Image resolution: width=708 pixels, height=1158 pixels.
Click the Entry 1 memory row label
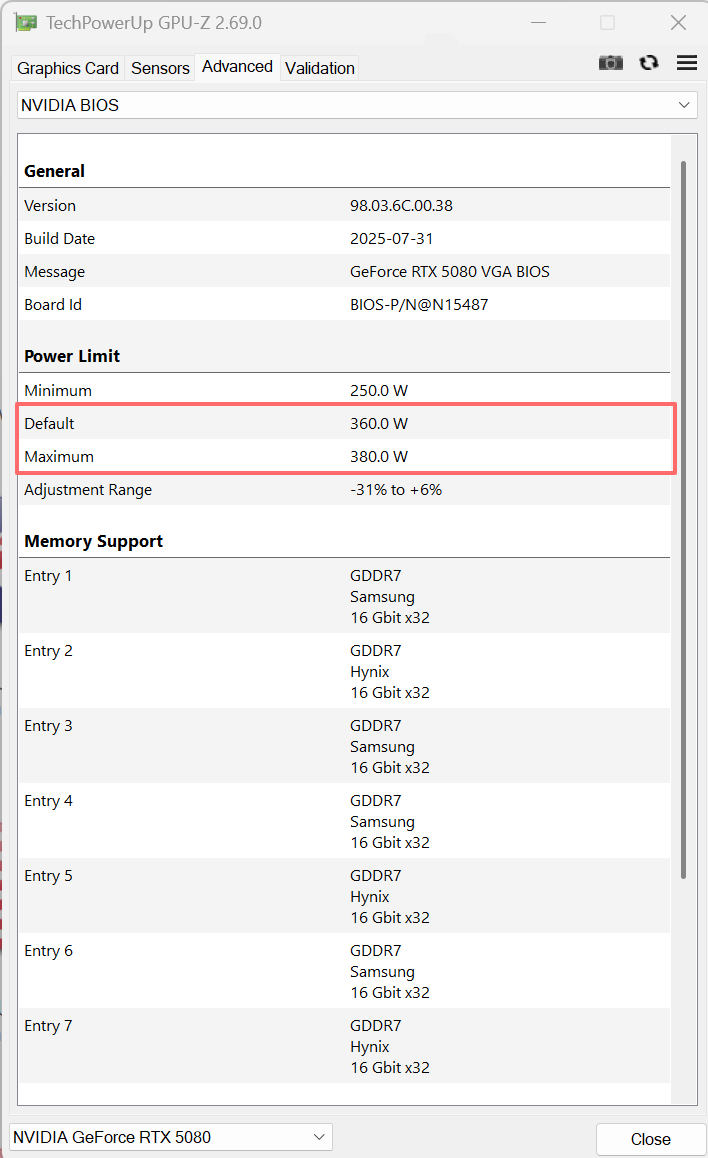click(48, 576)
